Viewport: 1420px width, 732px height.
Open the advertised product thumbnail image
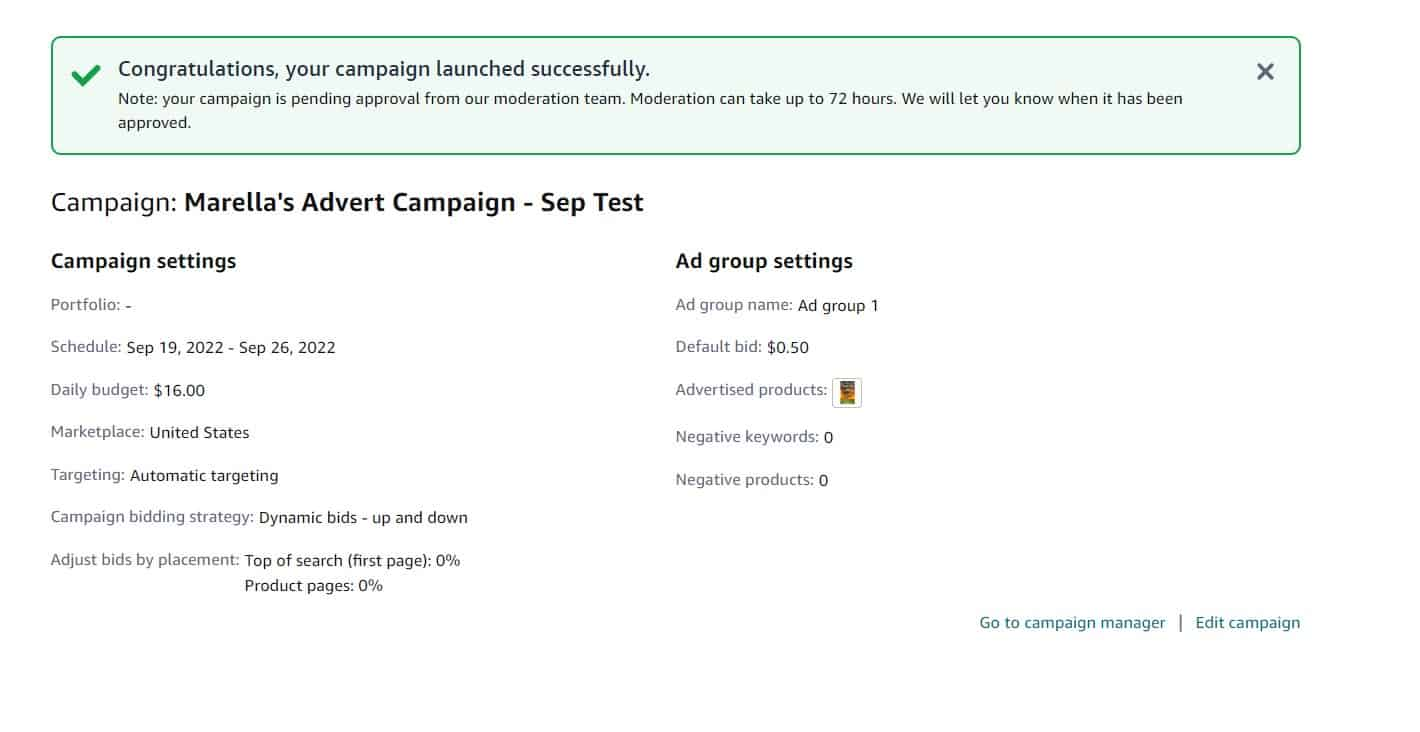click(x=847, y=392)
